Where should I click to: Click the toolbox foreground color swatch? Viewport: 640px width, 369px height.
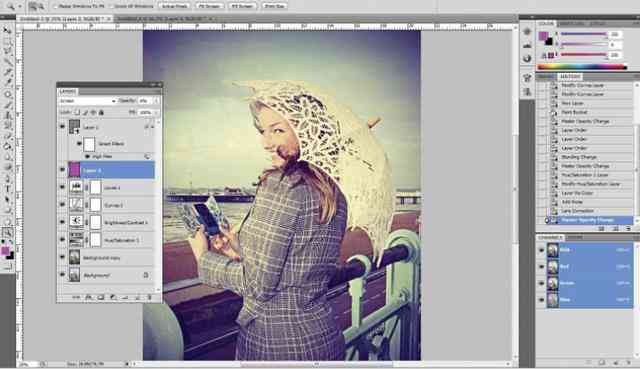point(5,251)
